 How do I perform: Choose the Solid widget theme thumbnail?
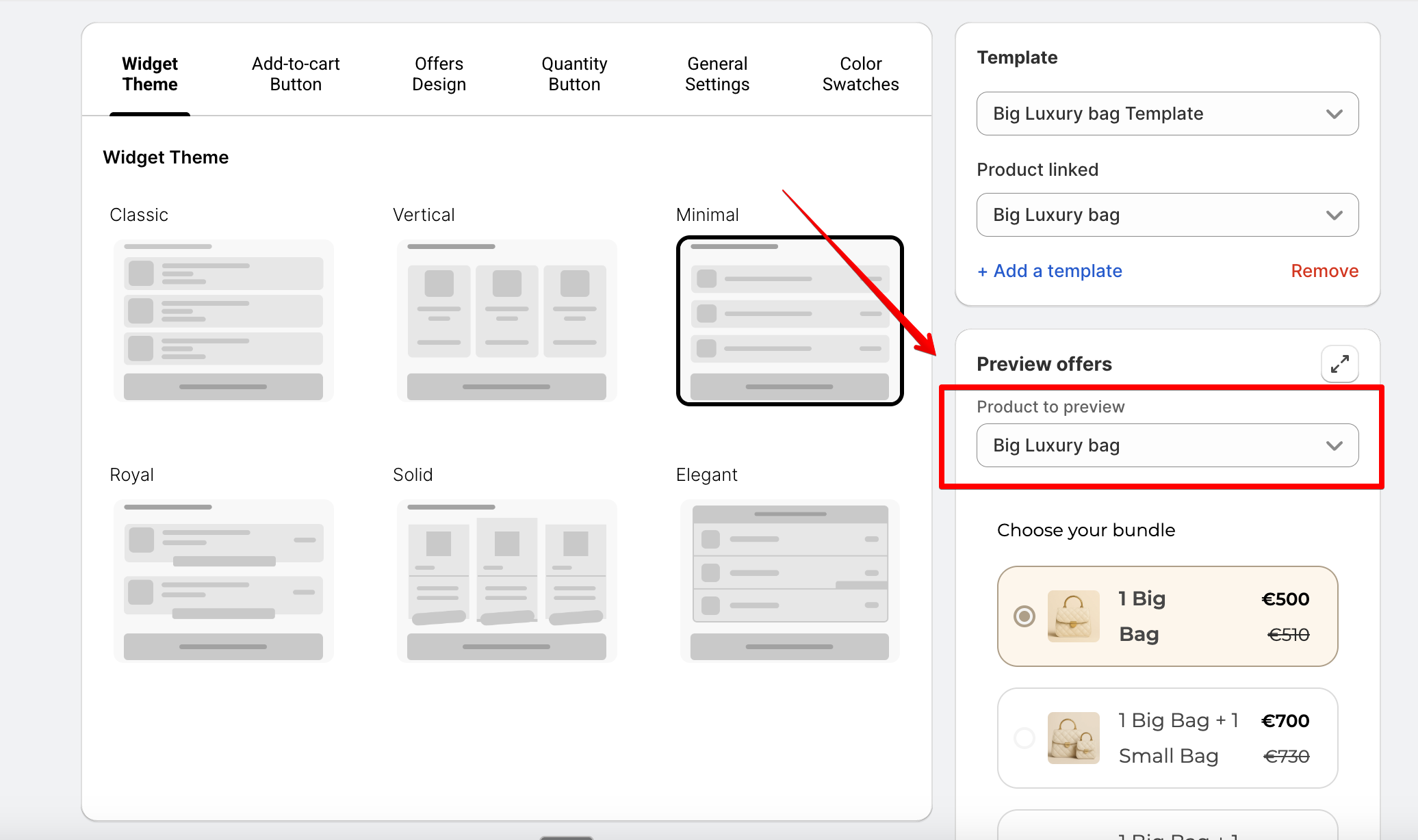(x=506, y=580)
